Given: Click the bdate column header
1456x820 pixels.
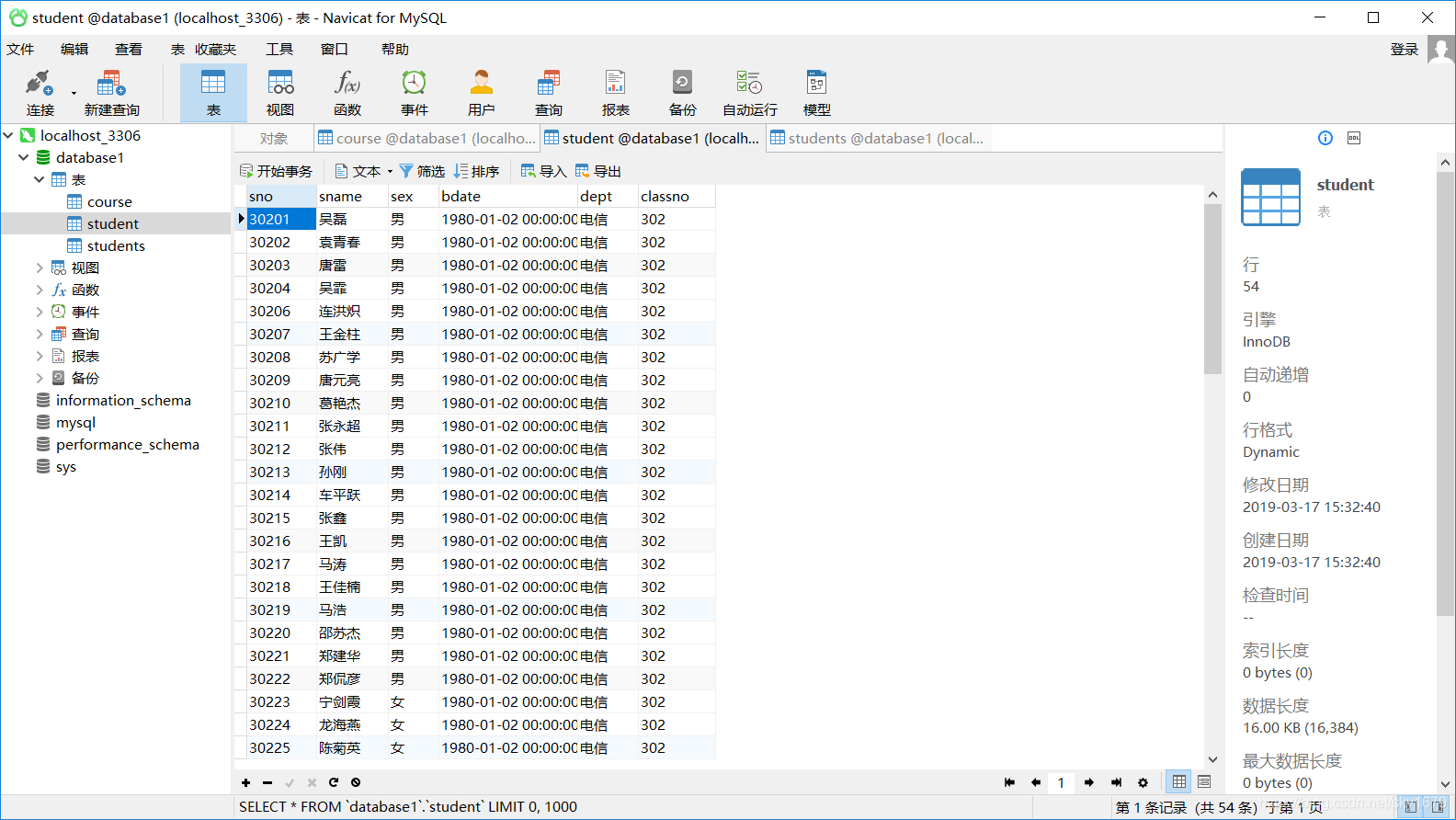Looking at the screenshot, I should [x=508, y=196].
